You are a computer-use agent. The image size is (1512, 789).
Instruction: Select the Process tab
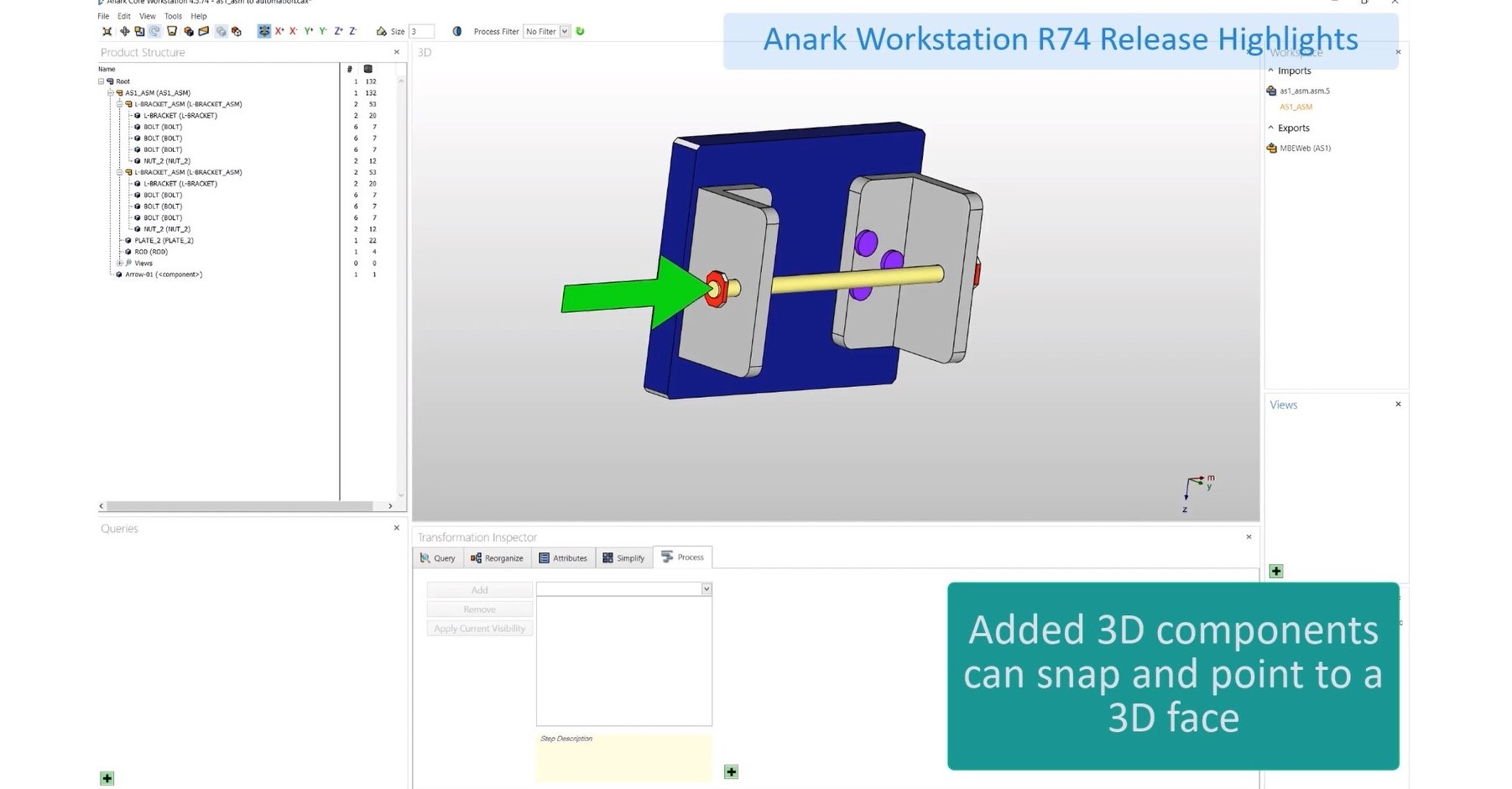[682, 557]
